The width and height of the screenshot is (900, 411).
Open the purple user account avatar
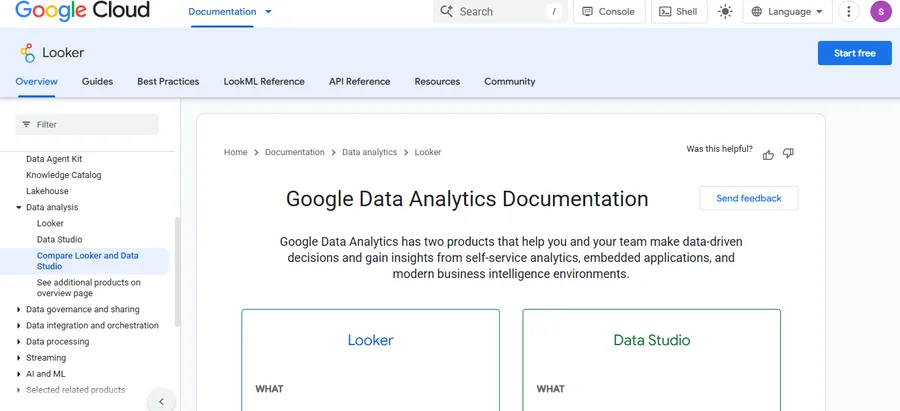(x=881, y=11)
